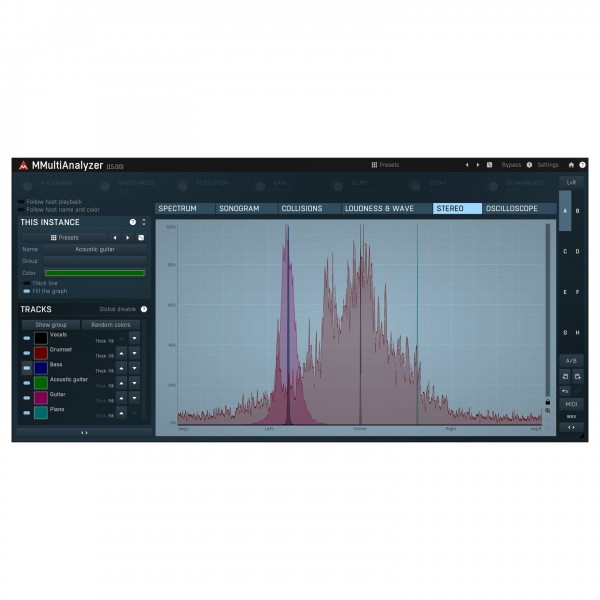Click the Guitar magenta color swatch
Image resolution: width=600 pixels, height=600 pixels.
[41, 398]
